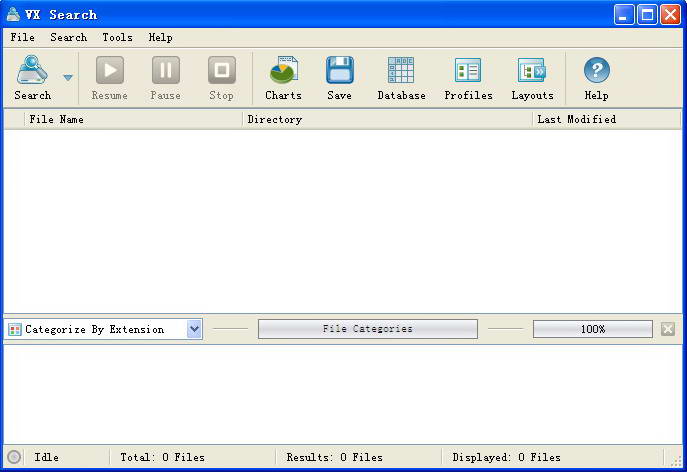Image resolution: width=687 pixels, height=472 pixels.
Task: Open the File menu
Action: (x=23, y=37)
